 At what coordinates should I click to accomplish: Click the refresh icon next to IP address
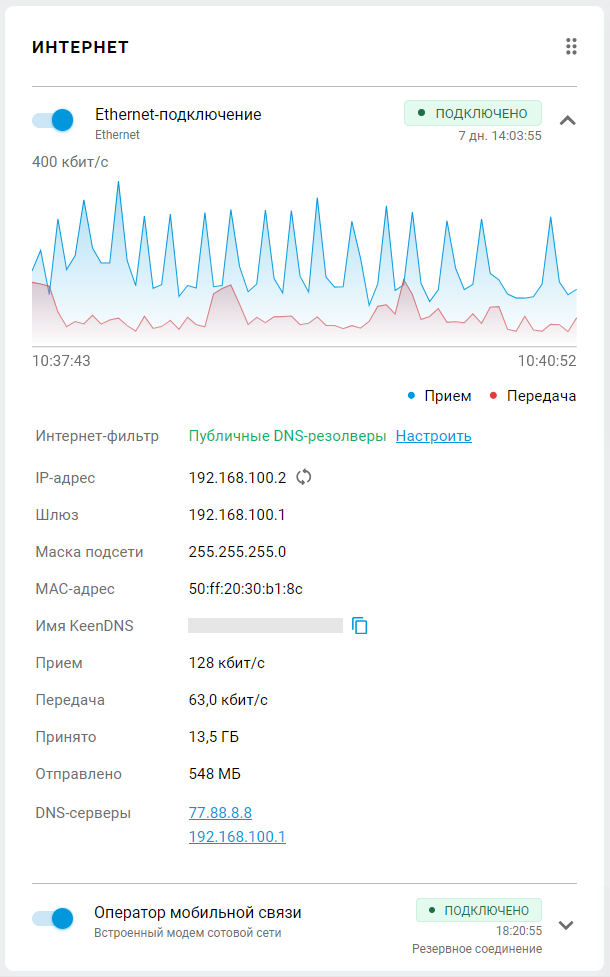coord(304,477)
